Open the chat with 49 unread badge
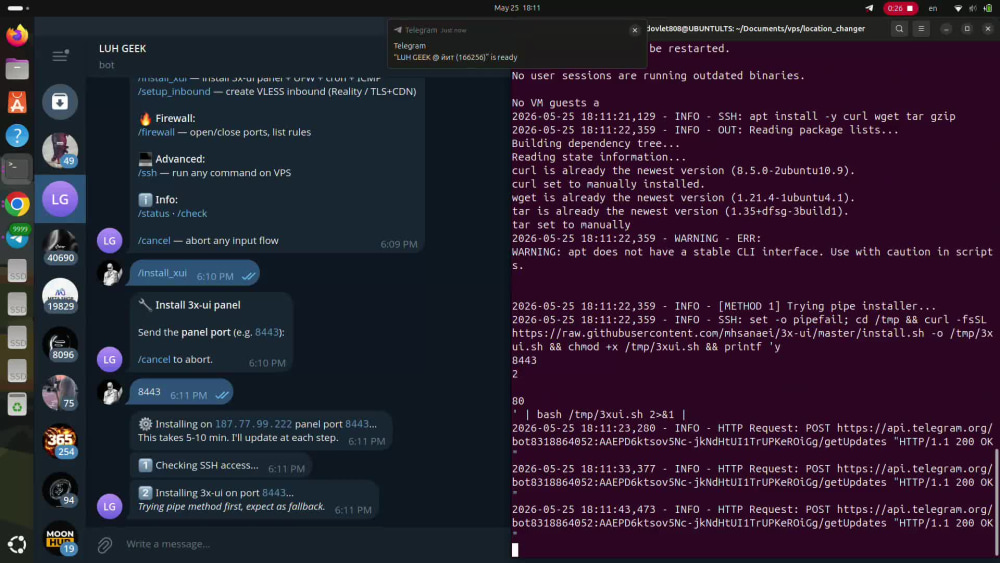1000x563 pixels. point(60,150)
